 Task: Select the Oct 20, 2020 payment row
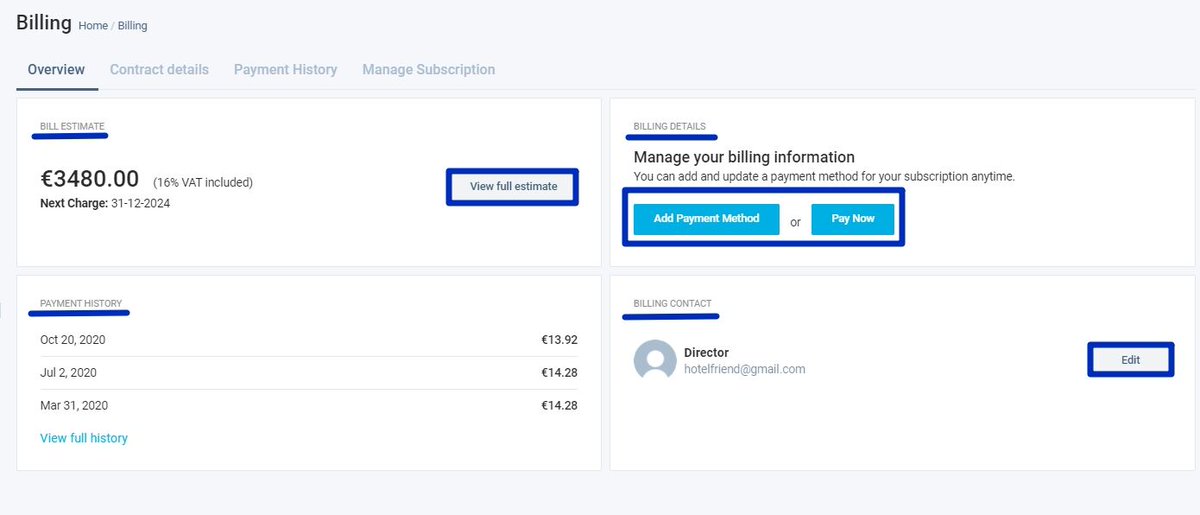coord(309,340)
